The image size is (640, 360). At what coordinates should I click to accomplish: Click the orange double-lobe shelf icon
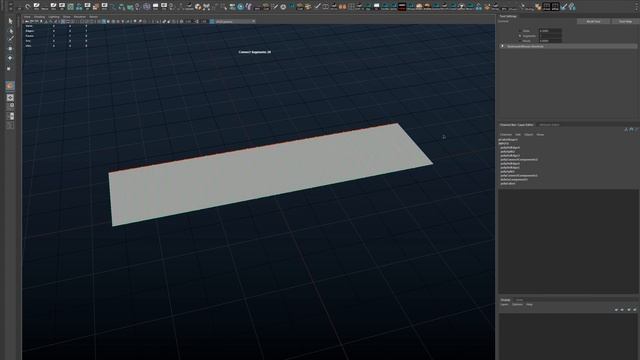342,7
